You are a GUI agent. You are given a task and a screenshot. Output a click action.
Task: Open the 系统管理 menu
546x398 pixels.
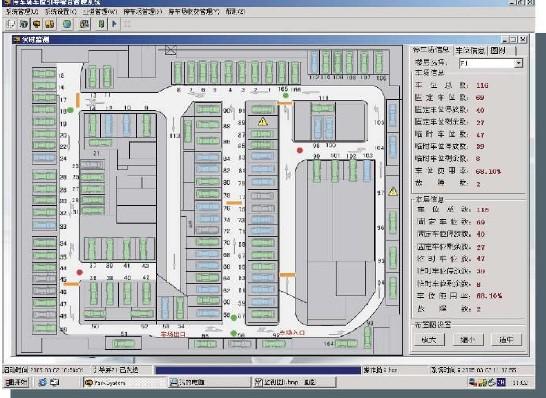coord(22,11)
